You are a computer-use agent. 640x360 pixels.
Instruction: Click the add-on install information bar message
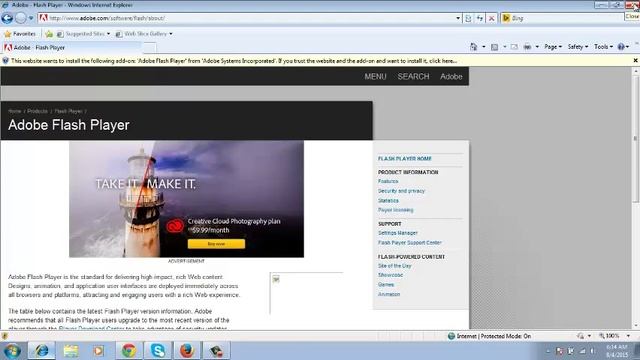click(x=234, y=61)
